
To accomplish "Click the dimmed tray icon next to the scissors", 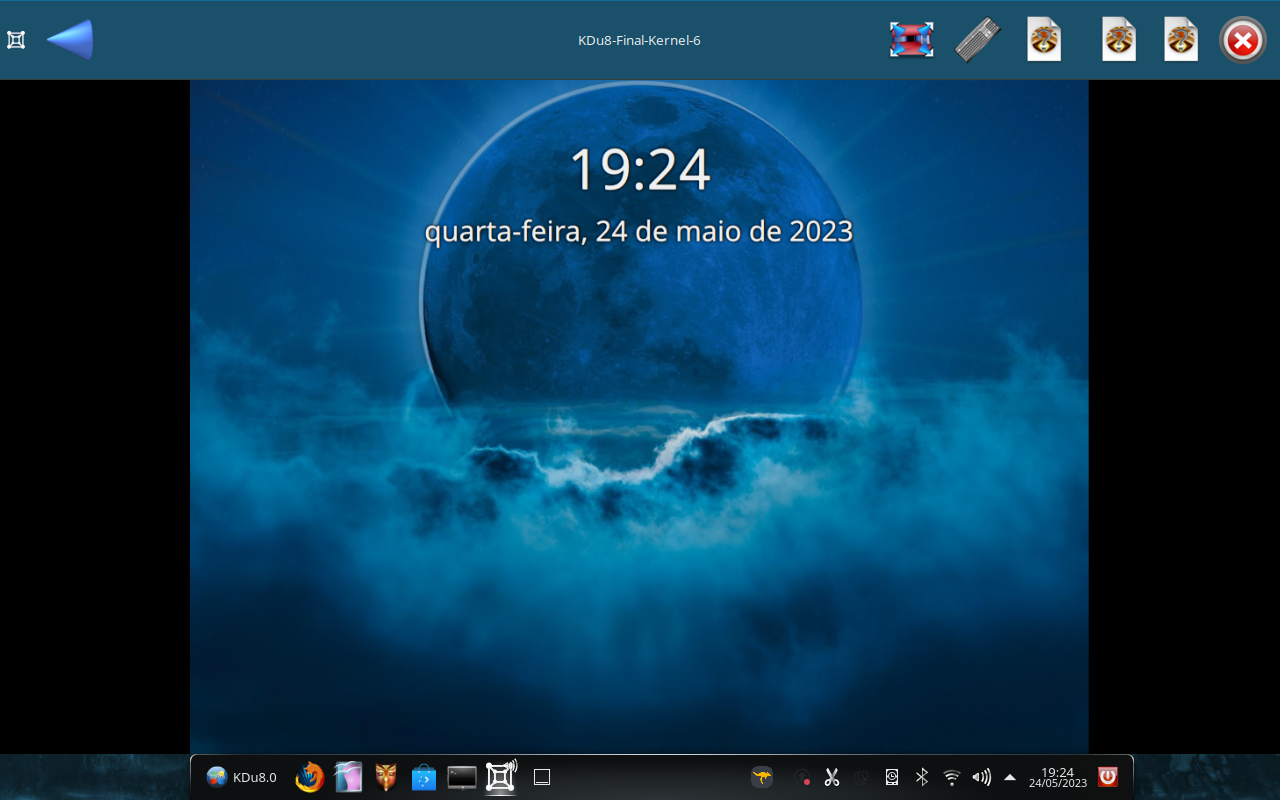I will 861,777.
